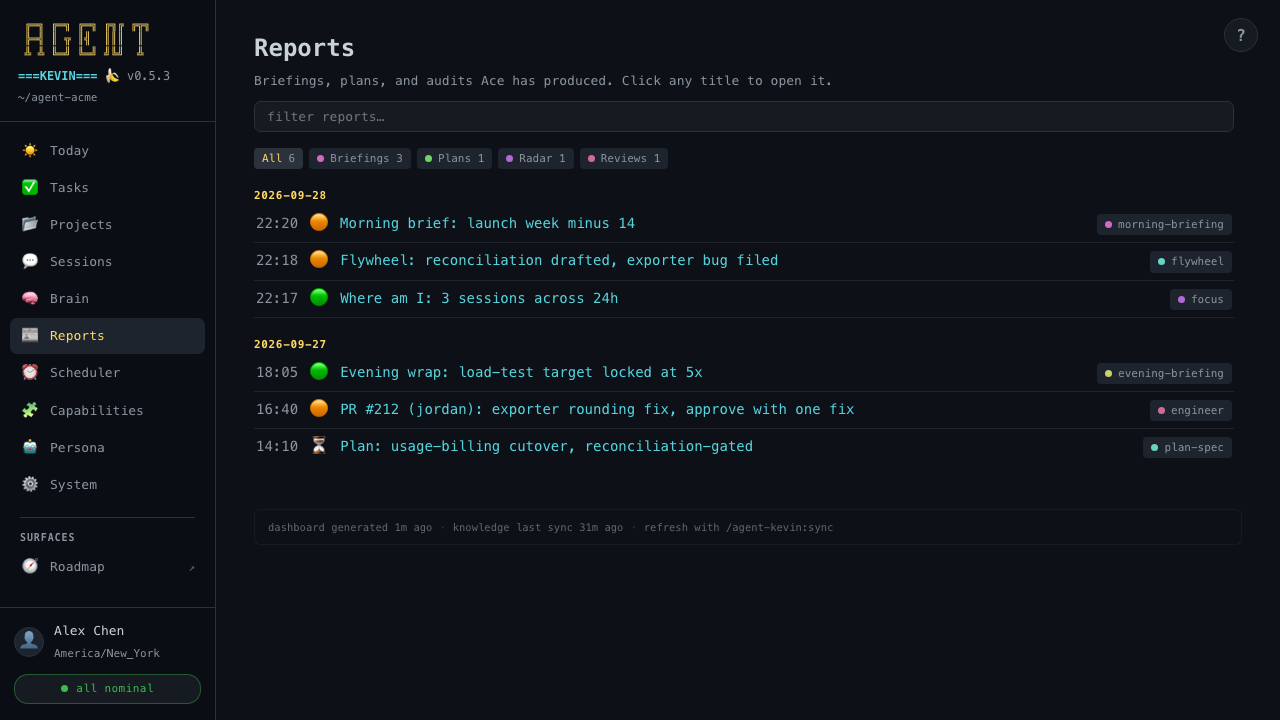1280x720 pixels.
Task: Open the Tasks section
Action: click(x=107, y=187)
